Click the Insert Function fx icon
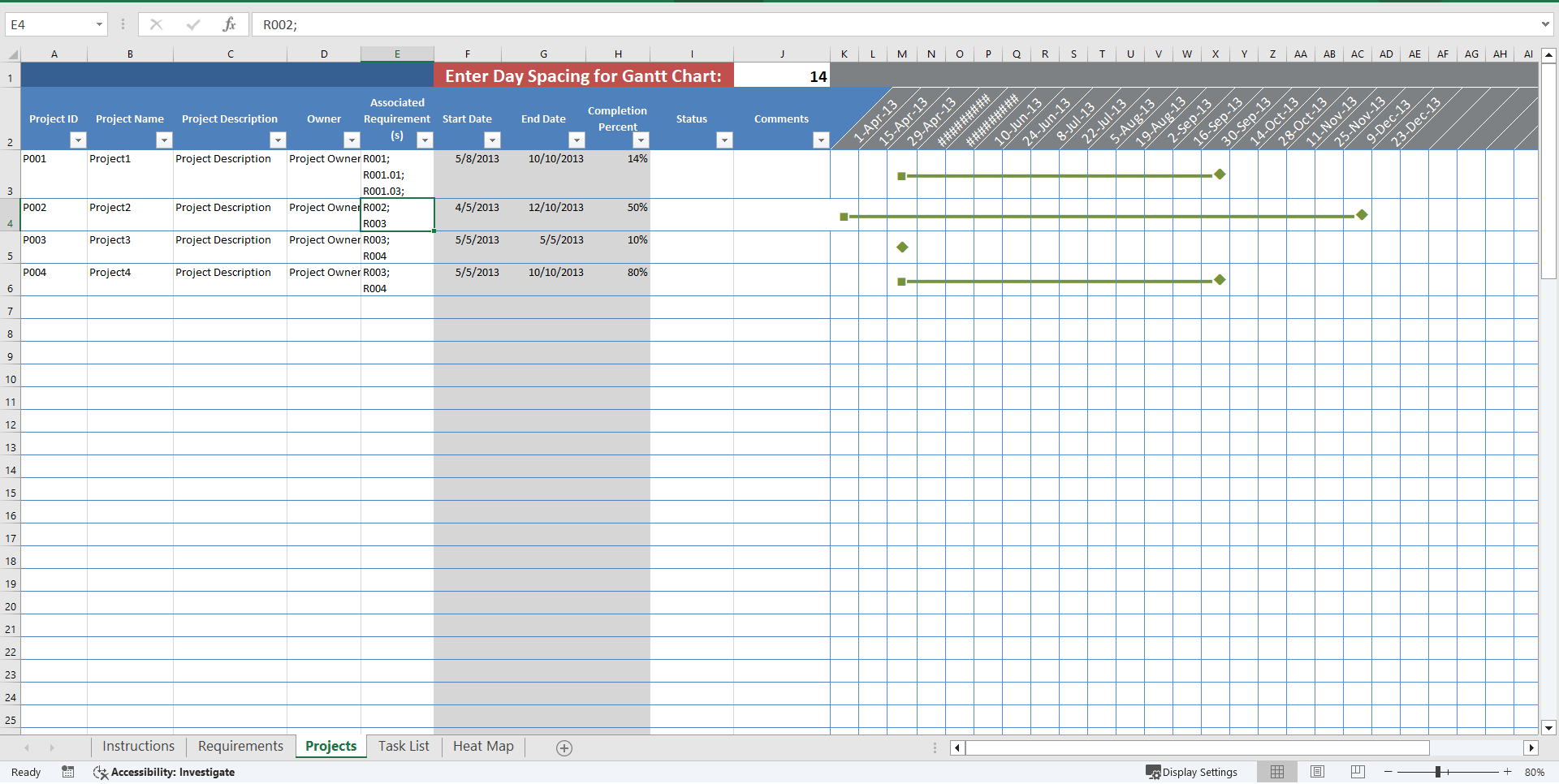Image resolution: width=1559 pixels, height=784 pixels. tap(230, 24)
